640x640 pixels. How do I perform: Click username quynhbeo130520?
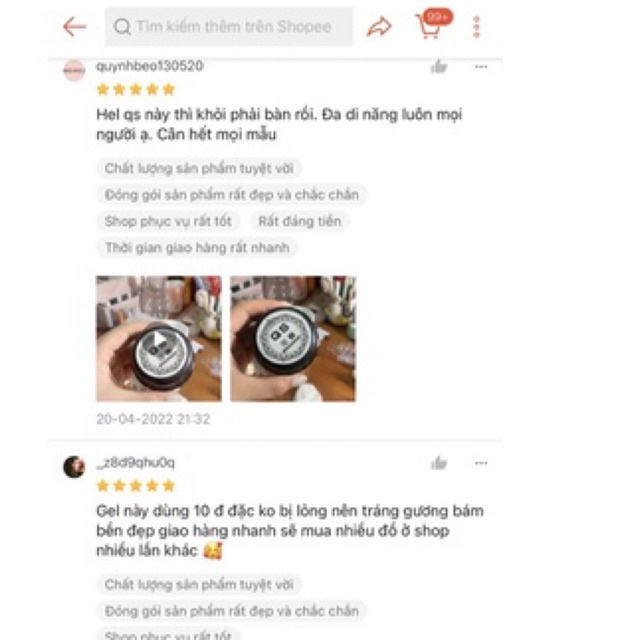(x=149, y=66)
